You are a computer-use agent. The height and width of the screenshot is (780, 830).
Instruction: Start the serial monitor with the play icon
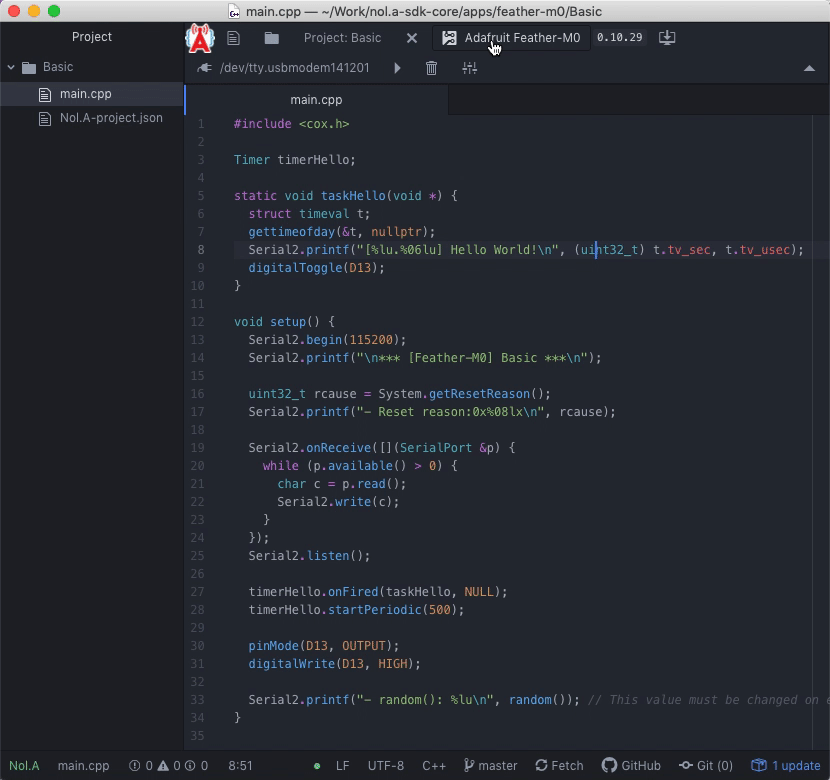(x=397, y=68)
